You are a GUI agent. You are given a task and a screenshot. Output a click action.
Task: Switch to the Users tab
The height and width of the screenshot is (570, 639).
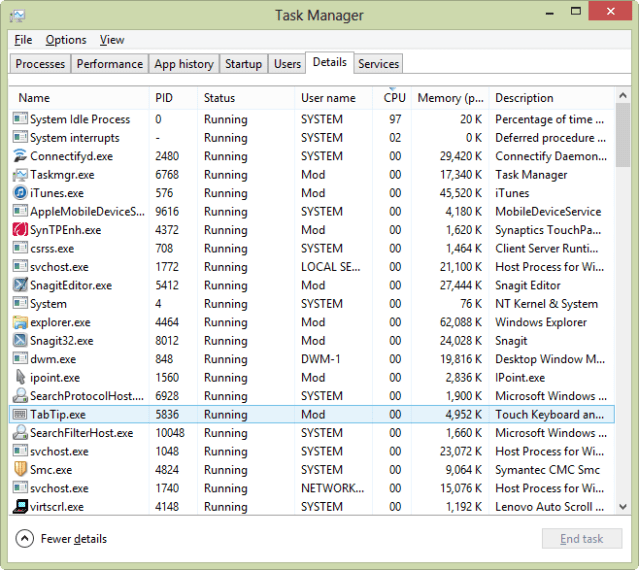(x=287, y=64)
